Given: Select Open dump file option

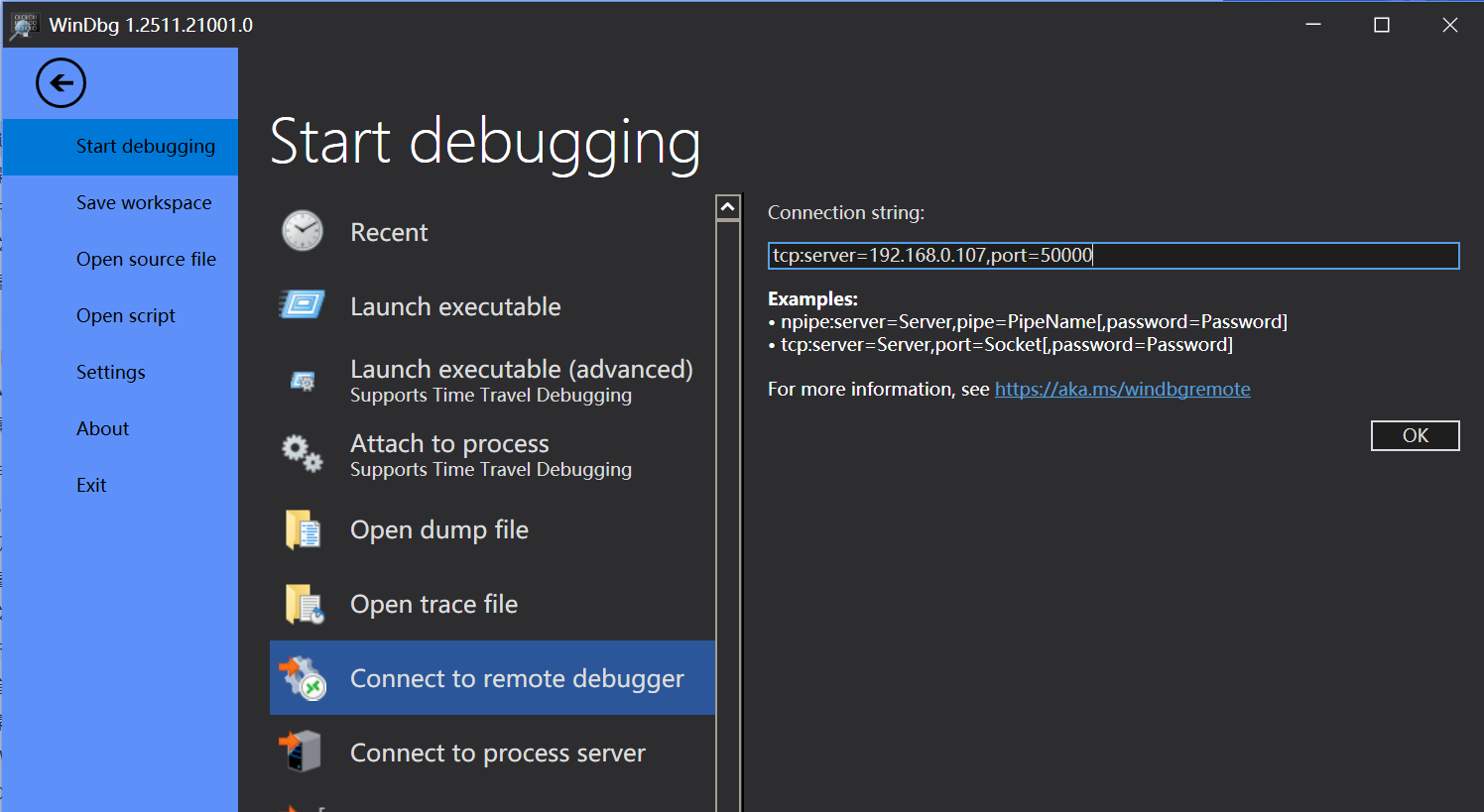Looking at the screenshot, I should 492,529.
